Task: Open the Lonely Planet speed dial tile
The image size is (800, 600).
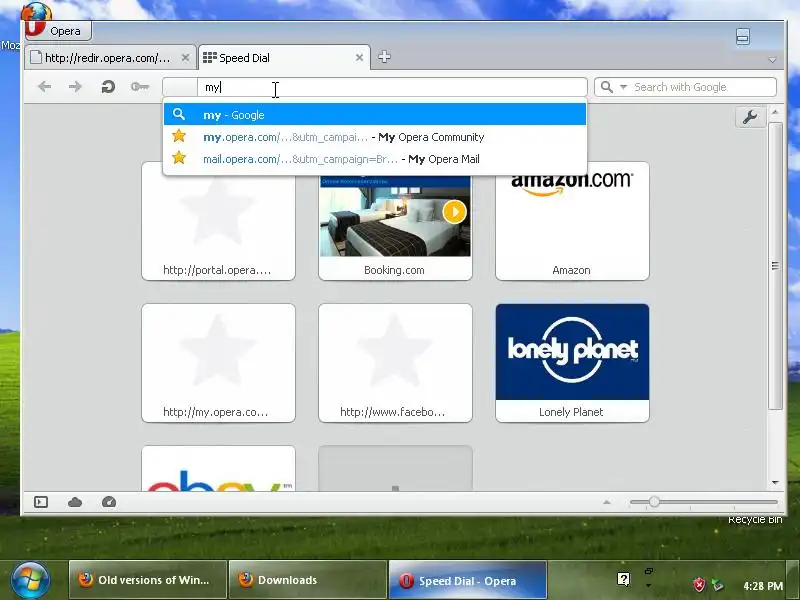Action: (x=572, y=363)
